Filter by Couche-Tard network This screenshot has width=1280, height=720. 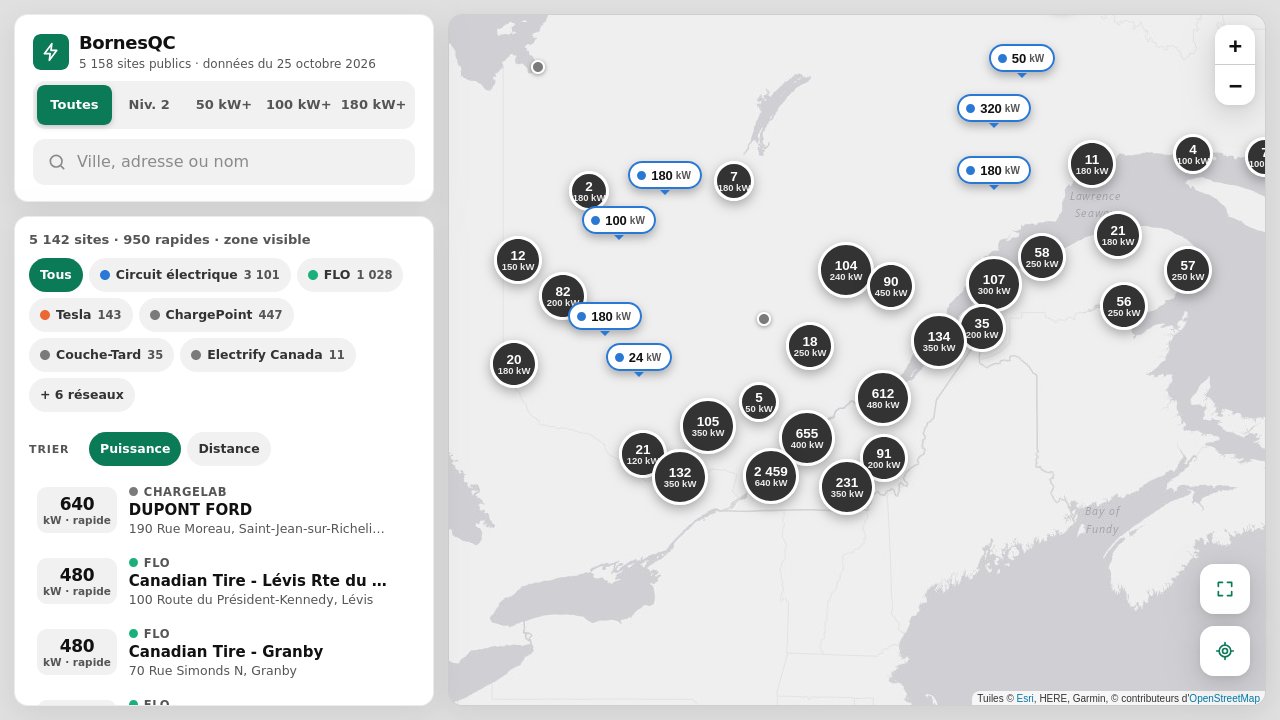(101, 355)
